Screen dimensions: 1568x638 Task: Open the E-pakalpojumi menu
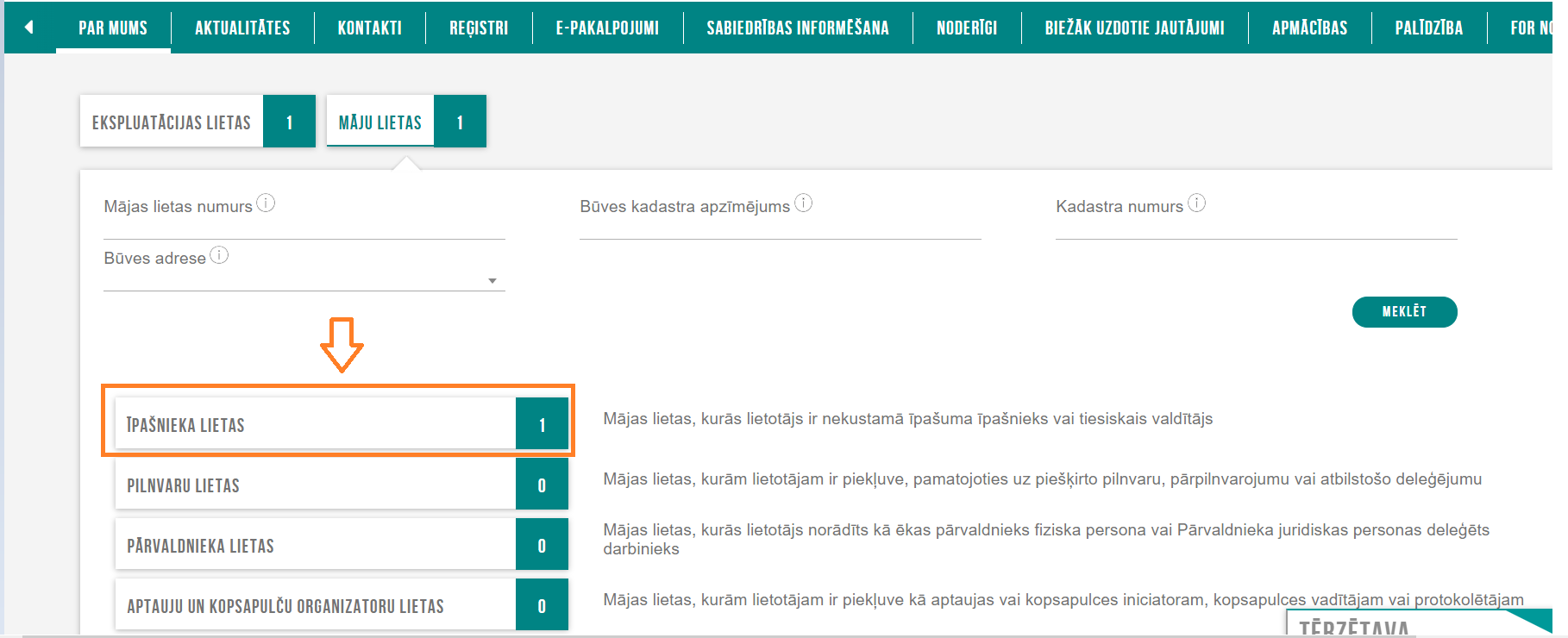[x=607, y=28]
